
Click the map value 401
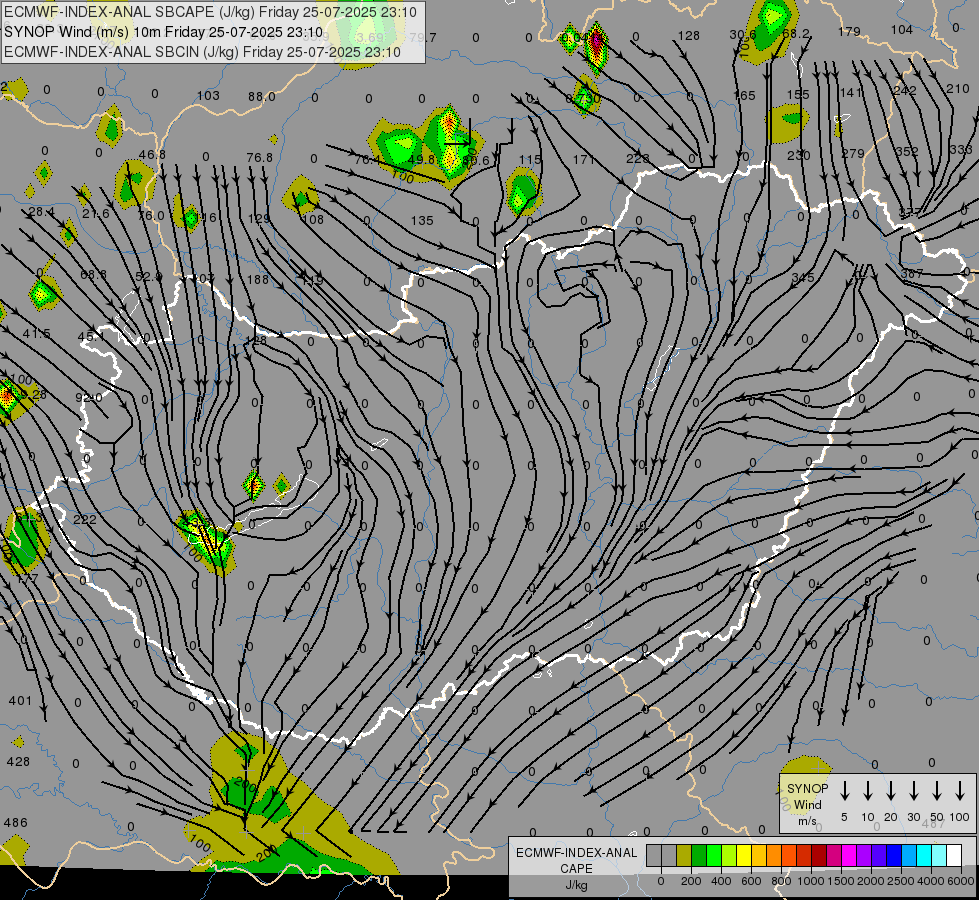click(19, 701)
